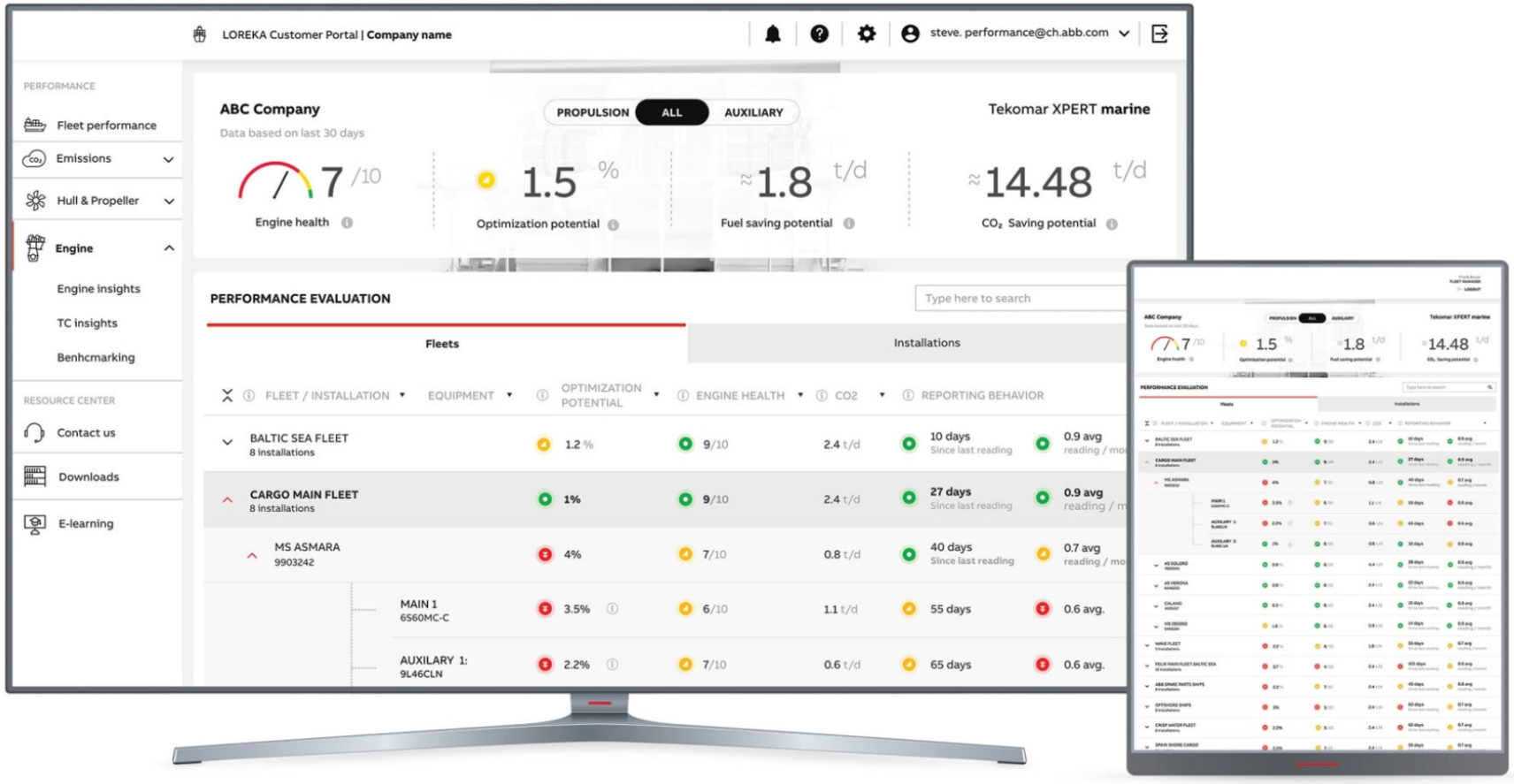The width and height of the screenshot is (1514, 784).
Task: Click BALTIC SEA FLEET green engine health indicator
Action: point(685,444)
